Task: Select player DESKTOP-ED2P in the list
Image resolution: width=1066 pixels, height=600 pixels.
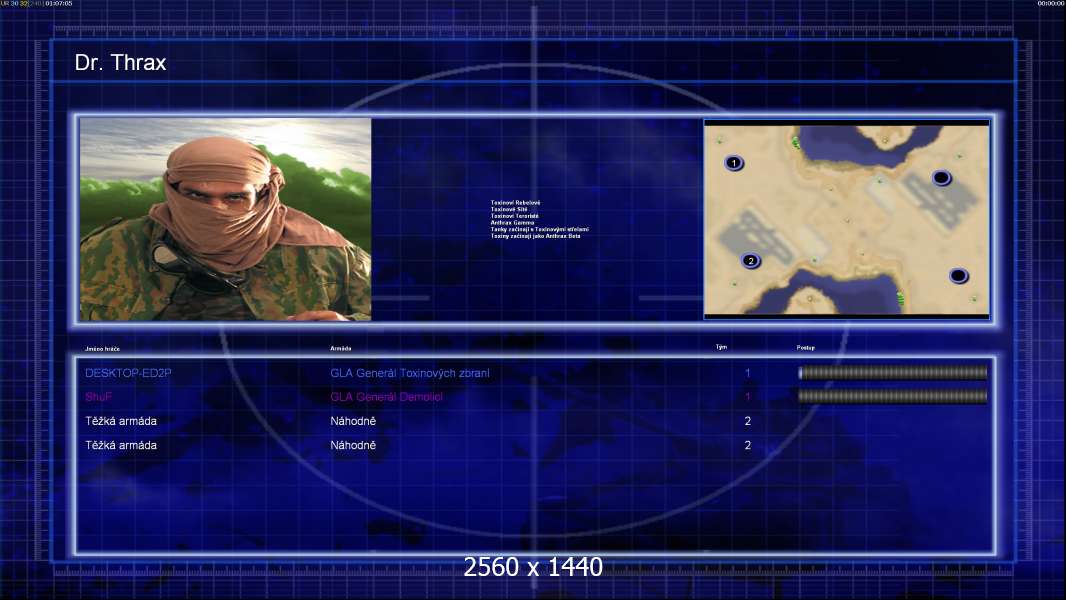Action: [128, 373]
